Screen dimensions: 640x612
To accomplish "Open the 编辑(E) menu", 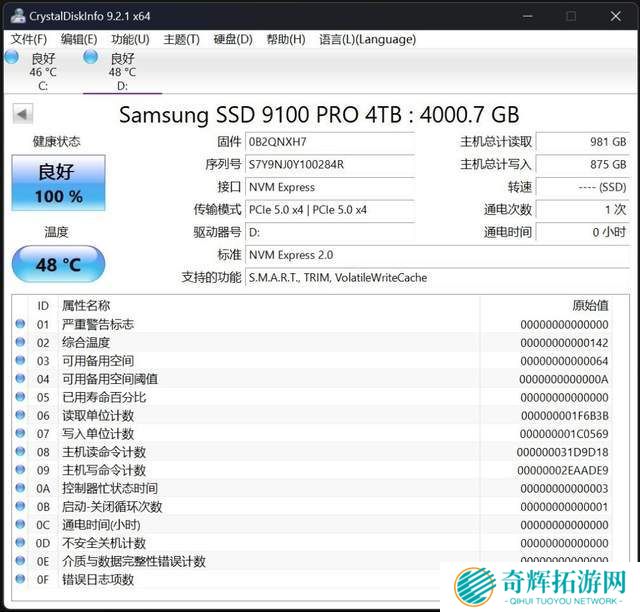I will click(79, 39).
